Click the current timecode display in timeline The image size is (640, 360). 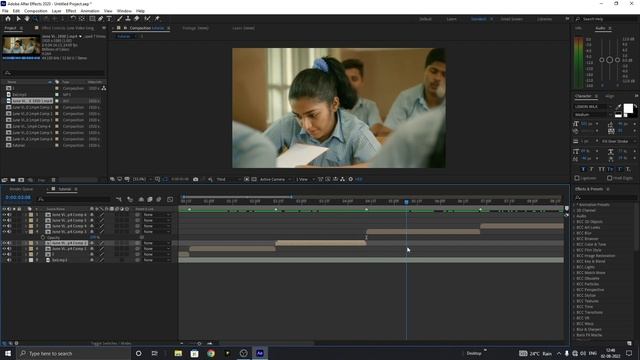[x=18, y=198]
